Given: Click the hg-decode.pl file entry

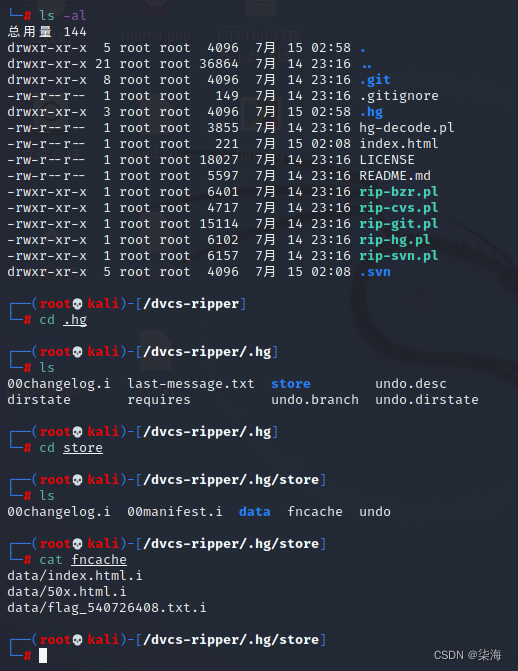Looking at the screenshot, I should click(x=407, y=128).
